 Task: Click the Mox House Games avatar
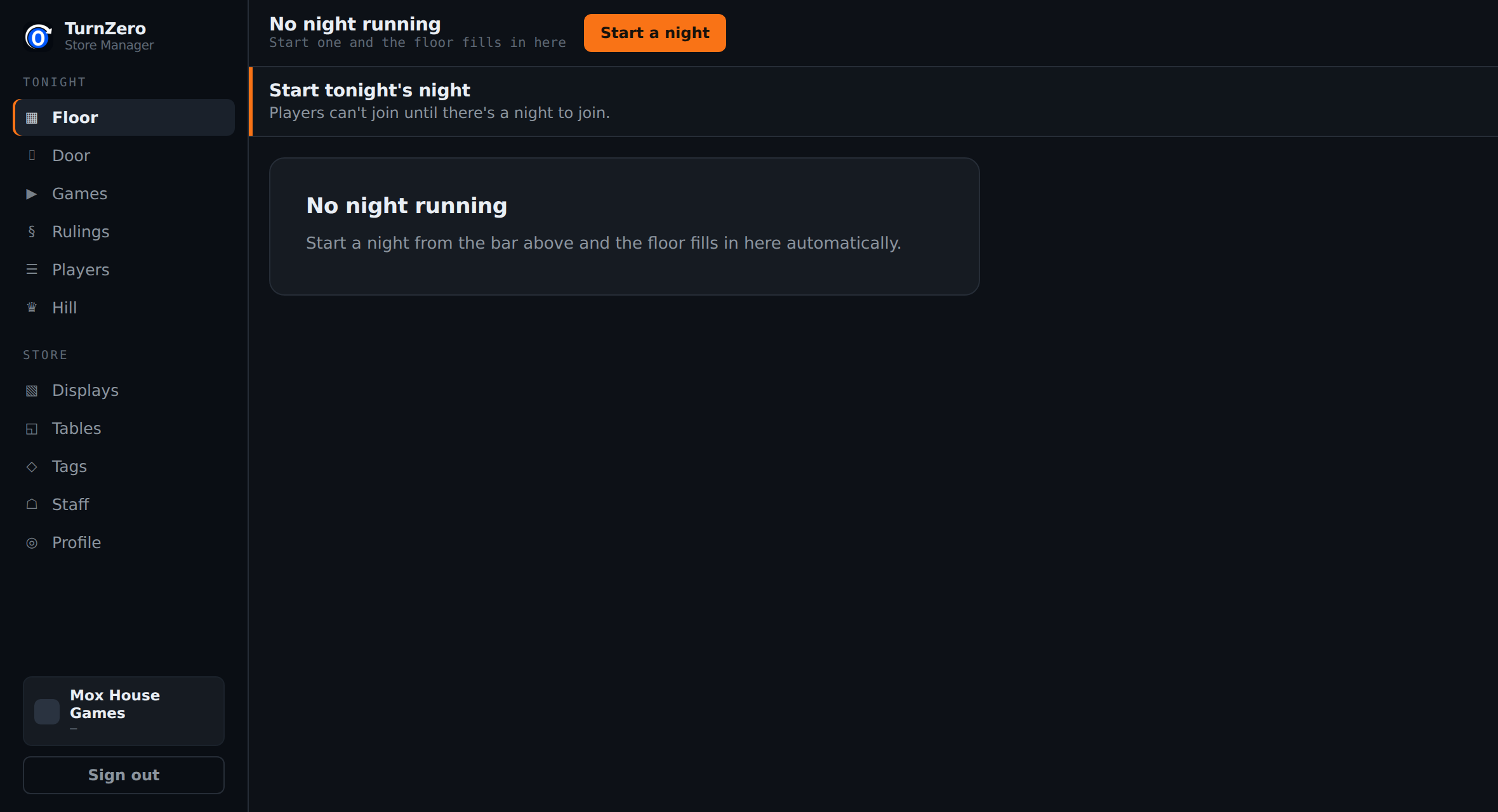point(47,712)
